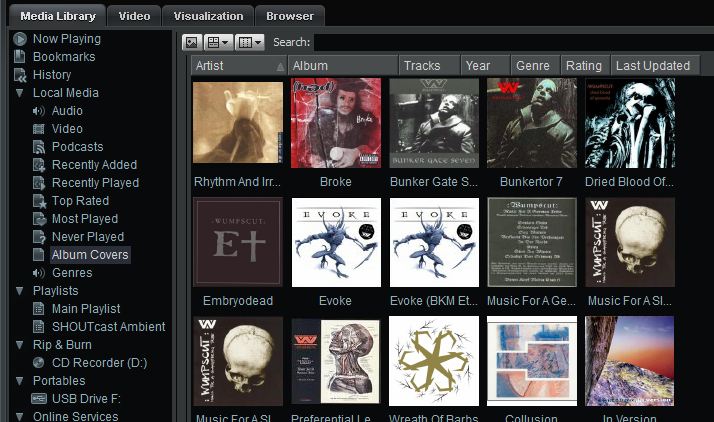
Task: Open the Recently Added list
Action: [94, 165]
